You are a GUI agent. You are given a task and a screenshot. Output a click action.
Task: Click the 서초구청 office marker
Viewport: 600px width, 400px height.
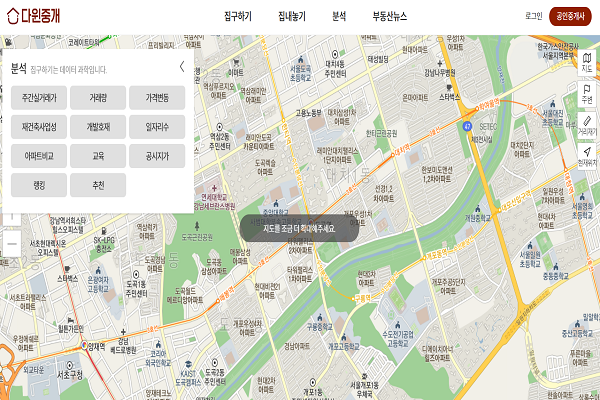coord(70,365)
